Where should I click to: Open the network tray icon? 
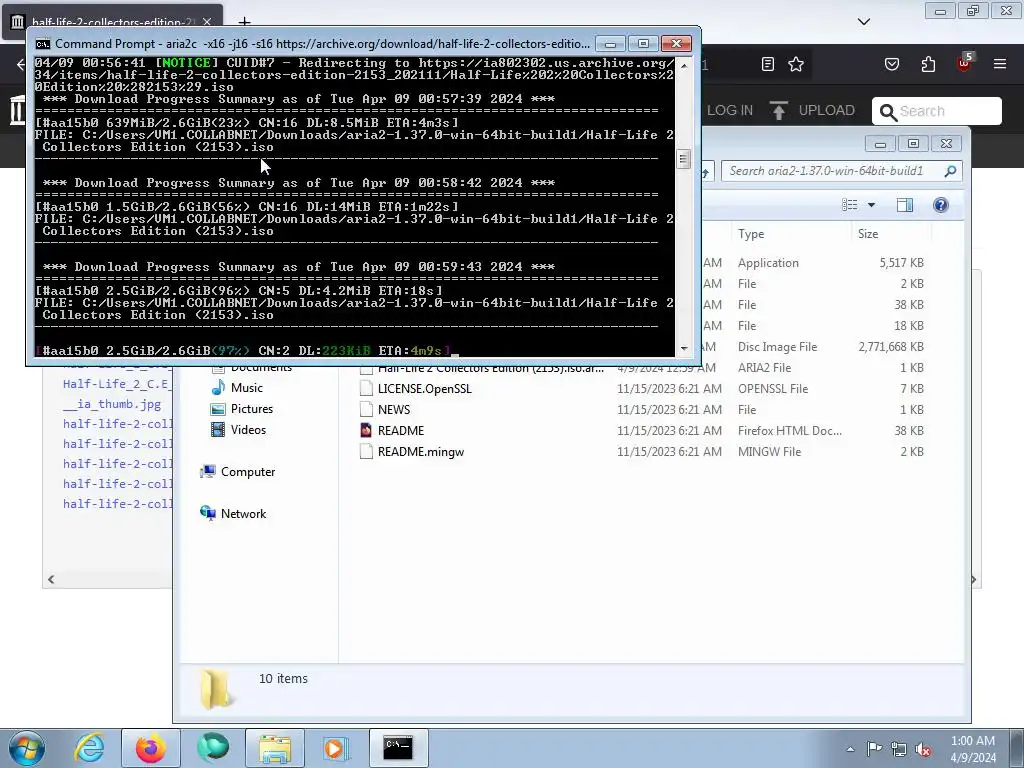point(899,749)
